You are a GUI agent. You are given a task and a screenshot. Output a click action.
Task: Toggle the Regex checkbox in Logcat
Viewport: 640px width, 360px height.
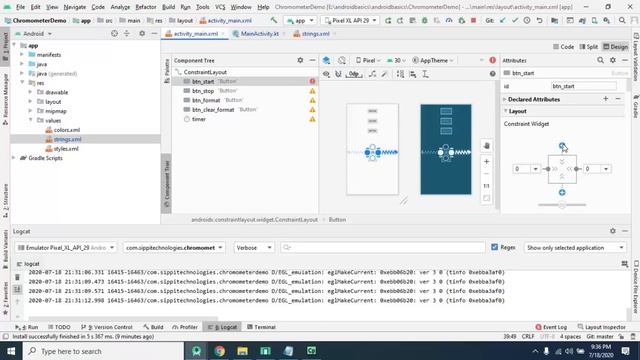point(494,247)
